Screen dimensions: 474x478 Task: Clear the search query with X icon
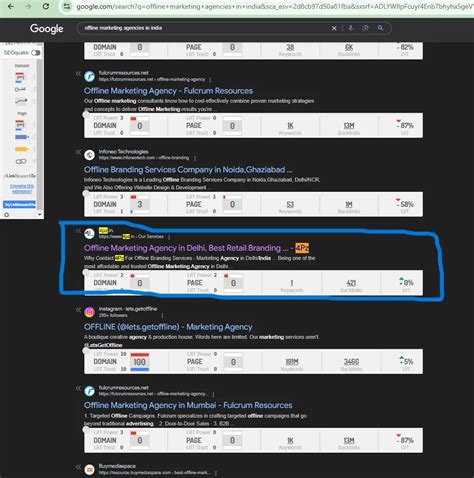tap(334, 28)
